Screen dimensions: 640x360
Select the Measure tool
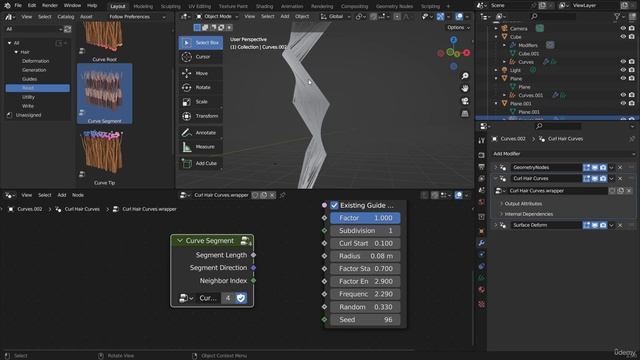[x=201, y=147]
